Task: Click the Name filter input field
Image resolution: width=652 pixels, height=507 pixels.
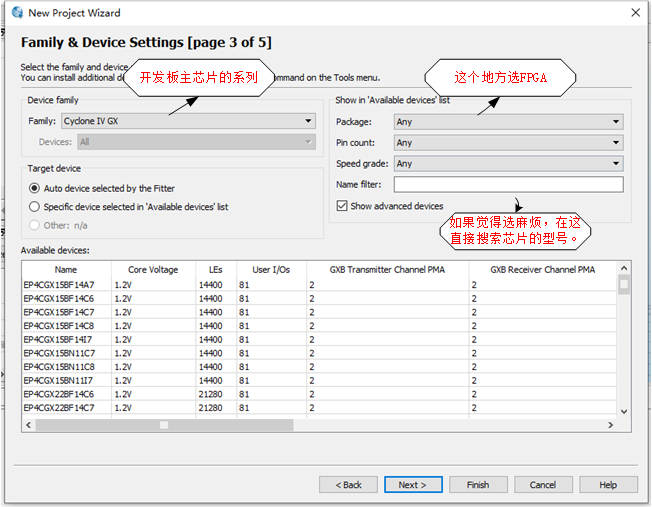Action: [x=509, y=184]
